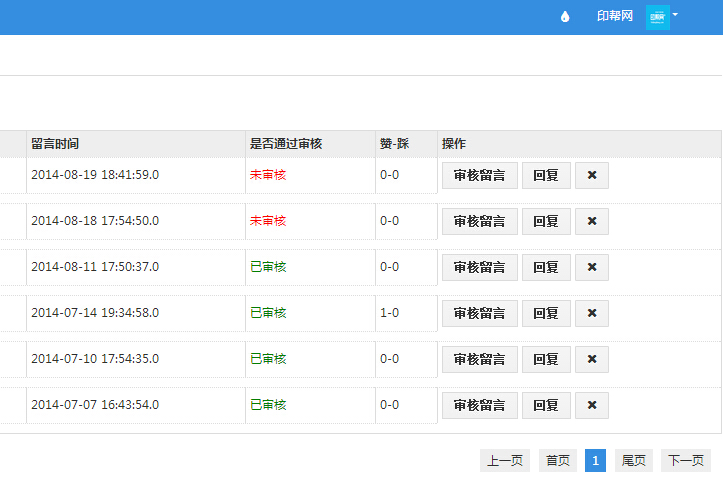Delete the 2014-08-19 18:41:59 message
This screenshot has height=482, width=723.
click(591, 175)
